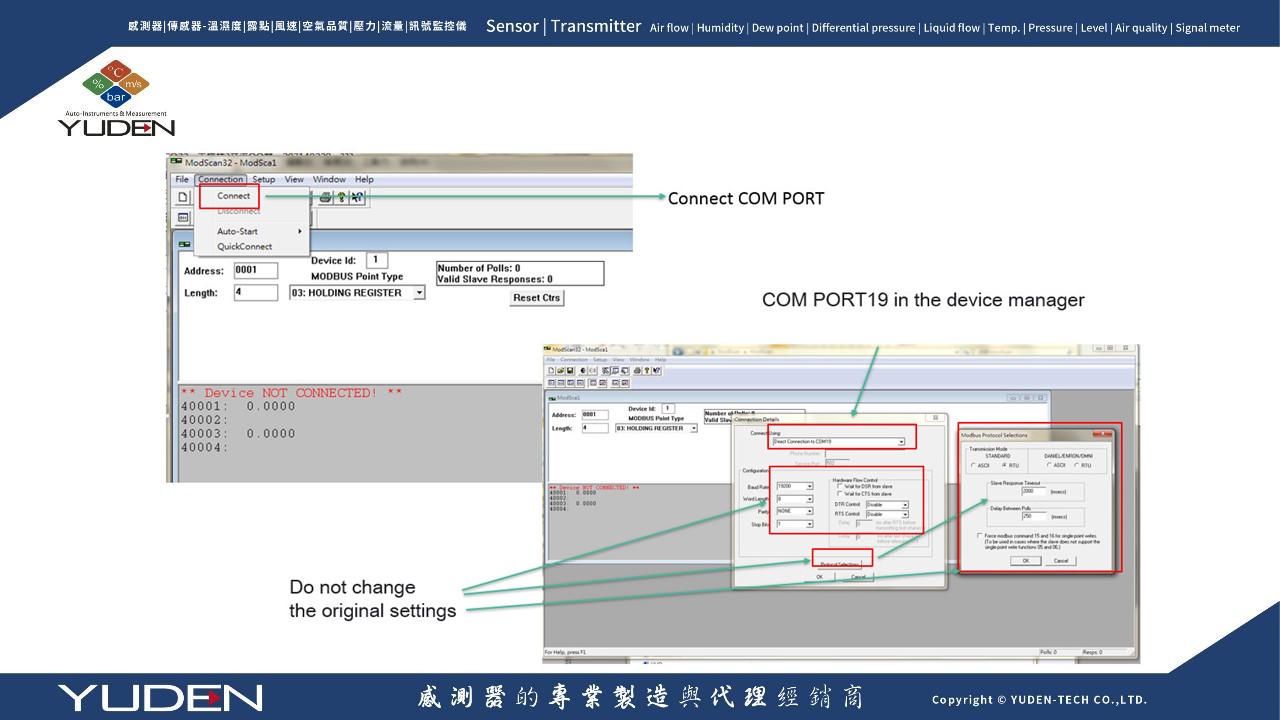This screenshot has height=720, width=1280.
Task: Click Cancel in Connection Details dialog
Action: pos(858,577)
